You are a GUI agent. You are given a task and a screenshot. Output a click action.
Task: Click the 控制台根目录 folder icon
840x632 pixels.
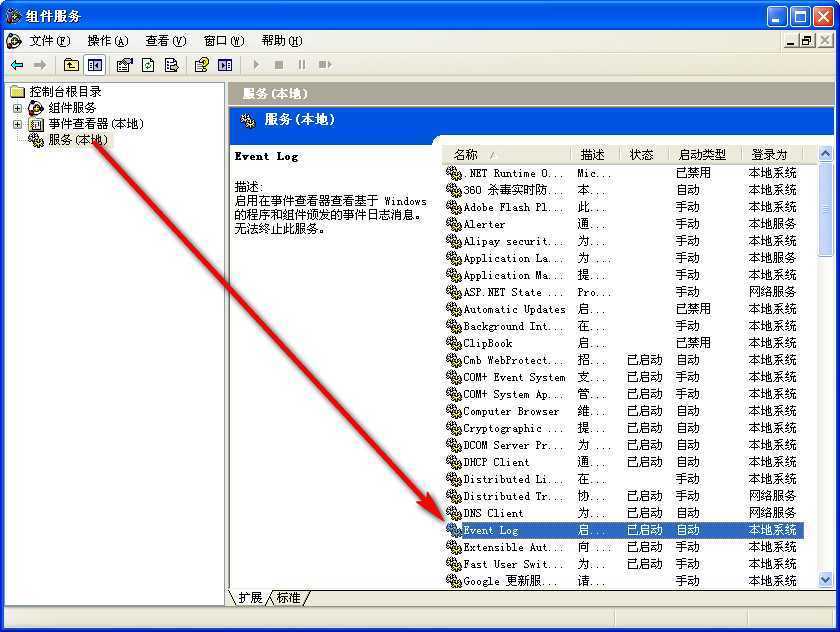[18, 92]
